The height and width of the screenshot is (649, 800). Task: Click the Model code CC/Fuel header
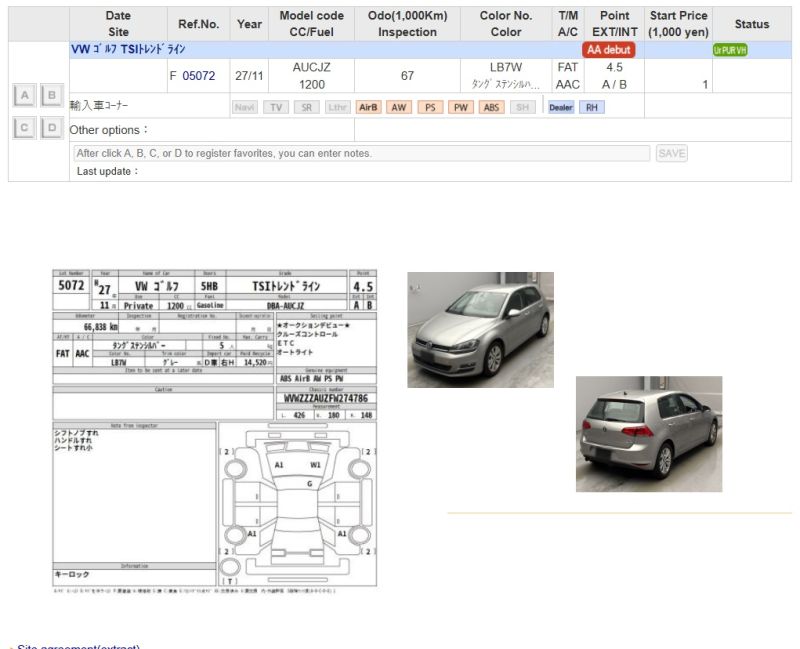coord(311,24)
